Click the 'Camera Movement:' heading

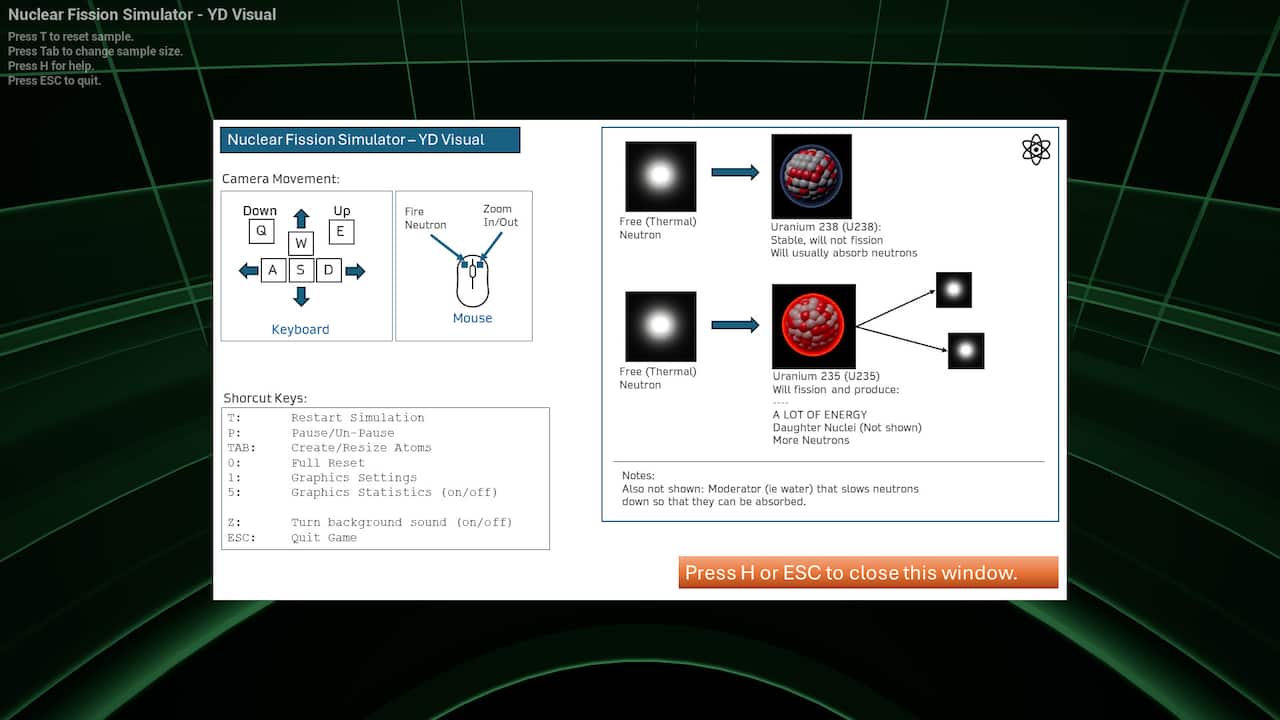(x=281, y=179)
